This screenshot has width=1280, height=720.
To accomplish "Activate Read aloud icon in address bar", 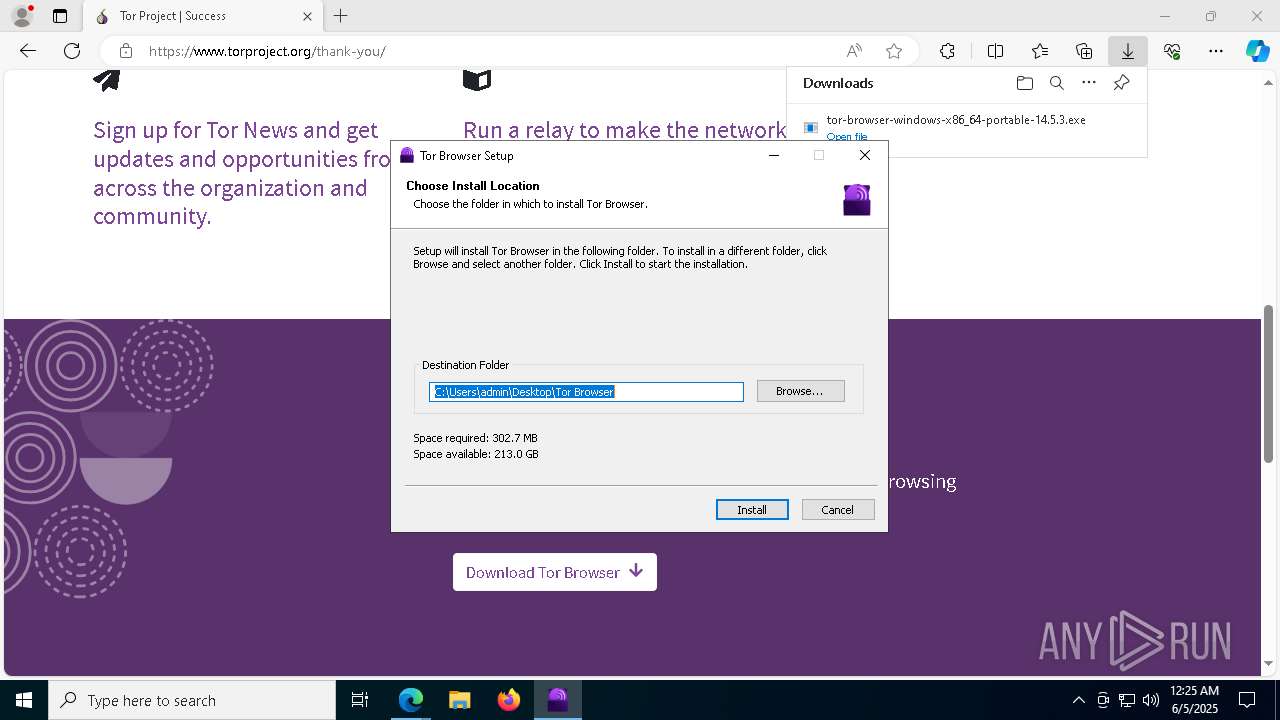I will pos(854,51).
